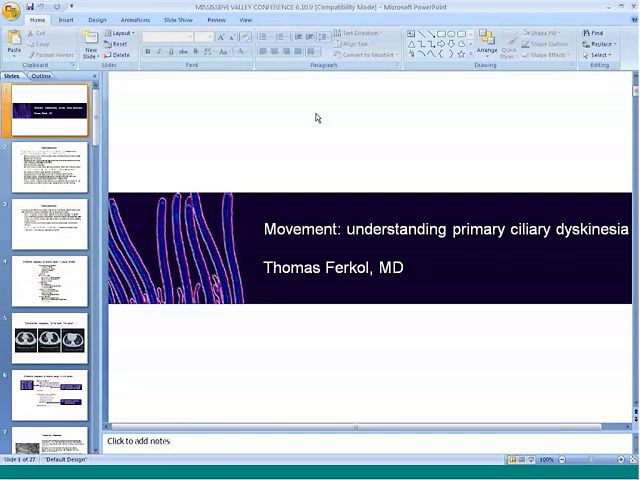
Task: Select the straight line shape
Action: point(421,34)
